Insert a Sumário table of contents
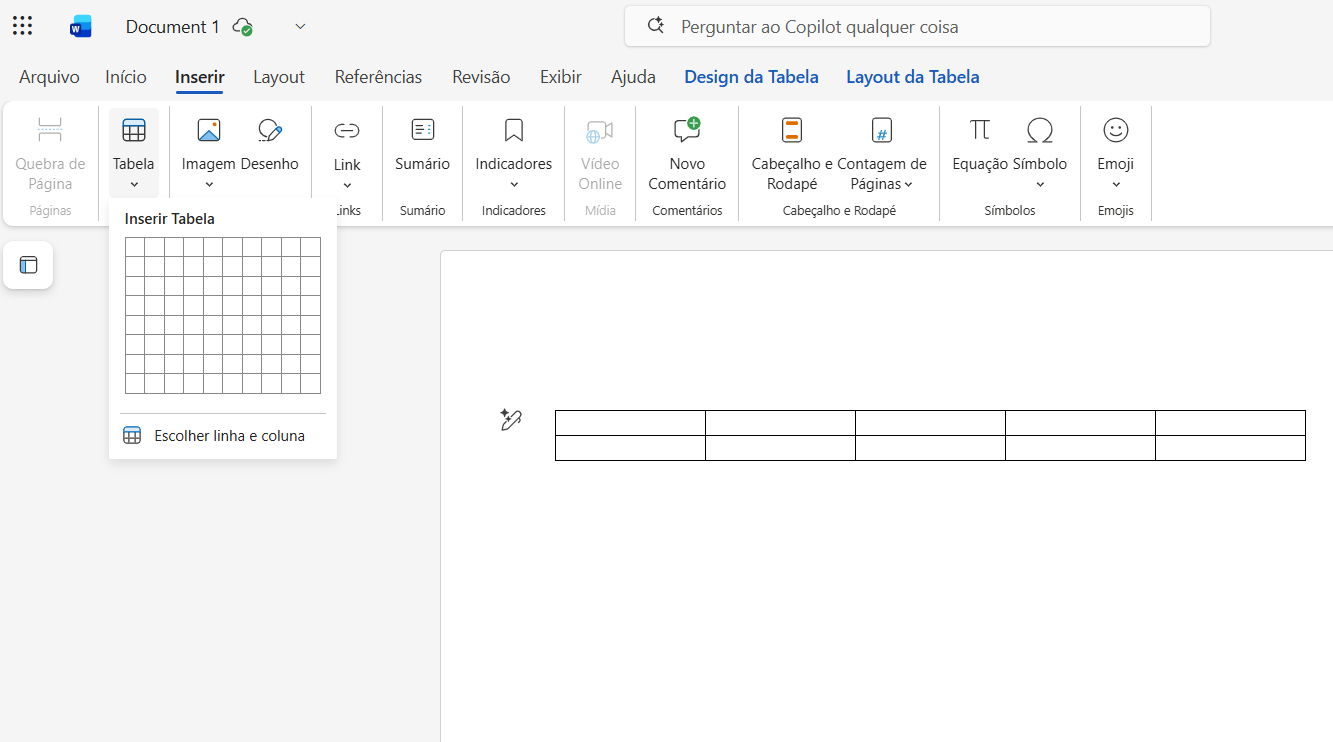The image size is (1333, 742). 422,144
